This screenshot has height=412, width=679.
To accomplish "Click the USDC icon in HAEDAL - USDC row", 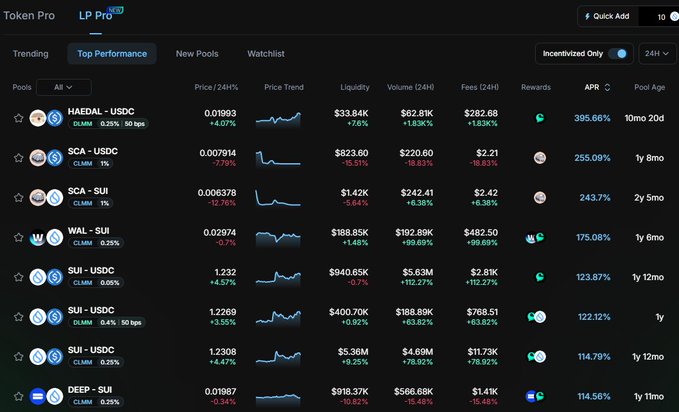I will pyautogui.click(x=55, y=118).
